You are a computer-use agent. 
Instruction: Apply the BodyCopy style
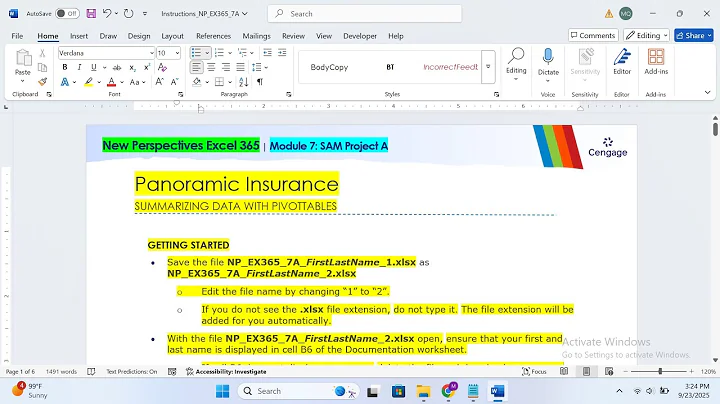(x=329, y=67)
